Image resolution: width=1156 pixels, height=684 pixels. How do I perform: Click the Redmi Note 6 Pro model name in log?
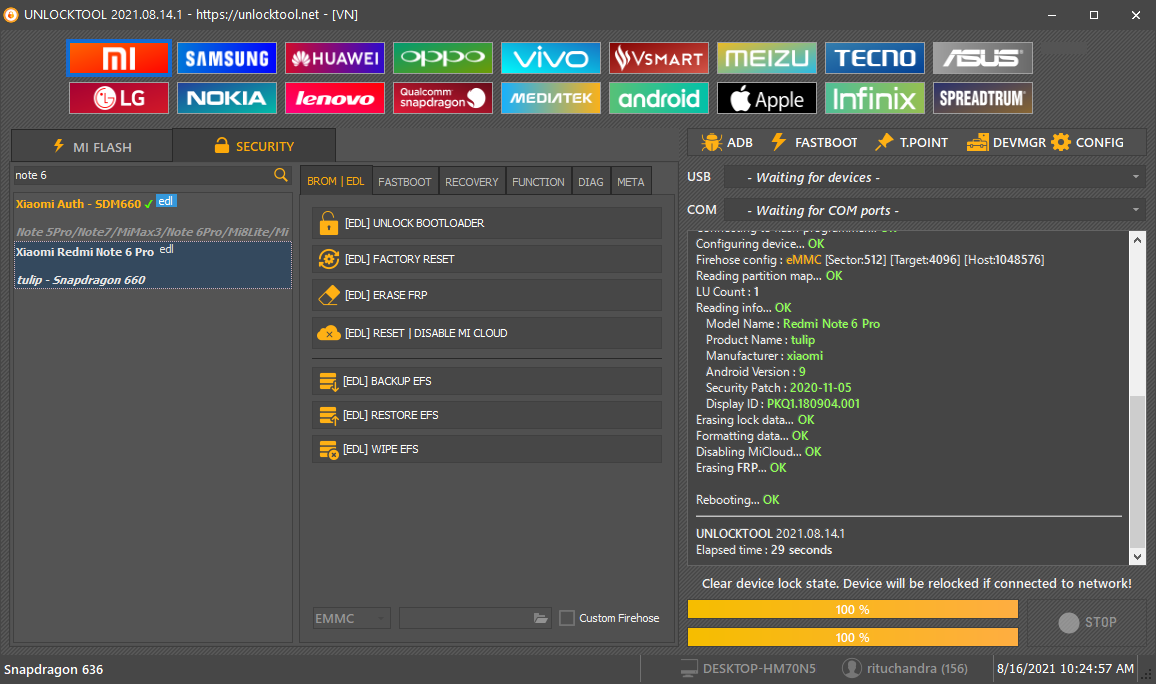pos(831,324)
